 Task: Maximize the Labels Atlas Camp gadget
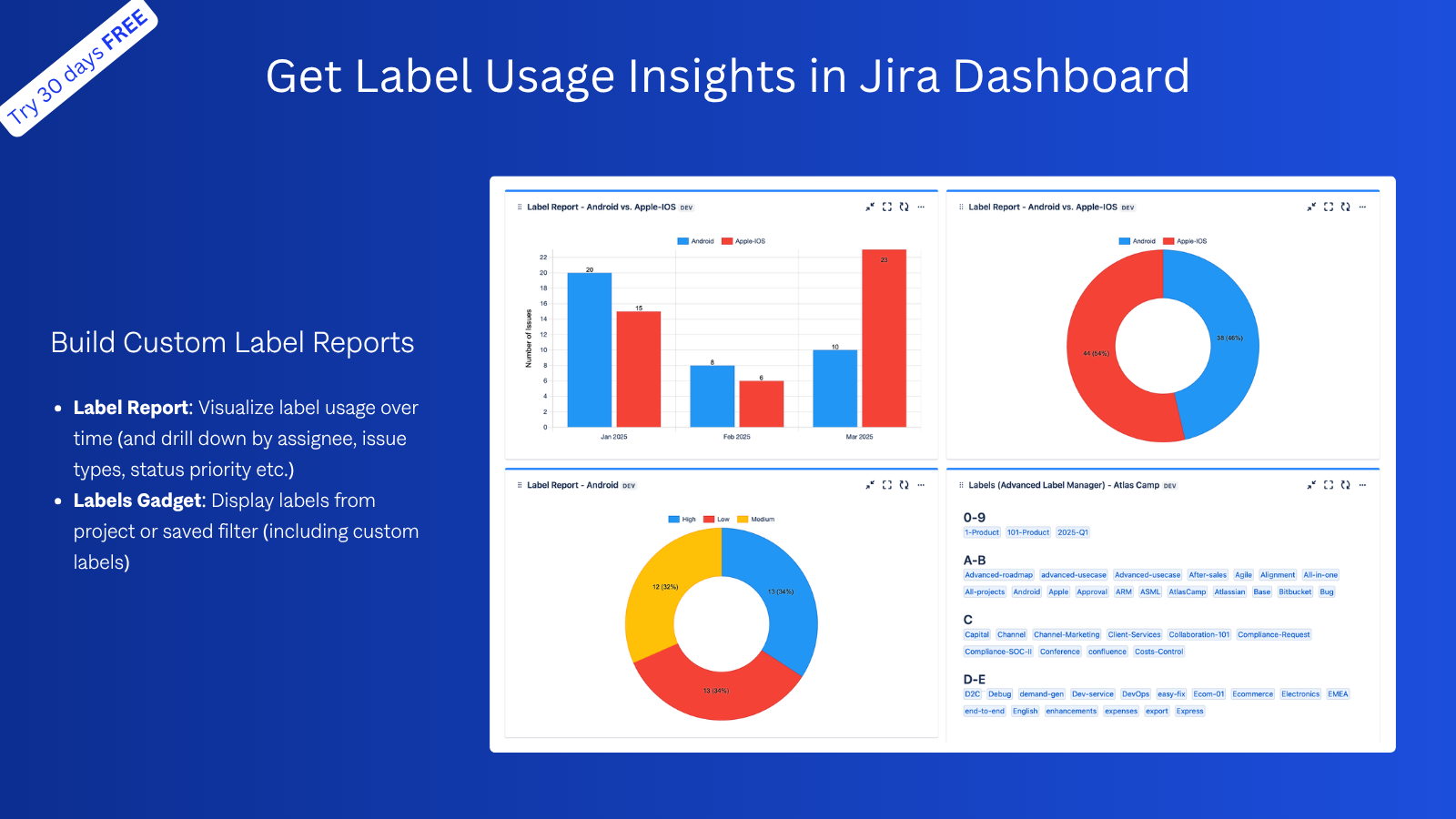click(x=1329, y=485)
